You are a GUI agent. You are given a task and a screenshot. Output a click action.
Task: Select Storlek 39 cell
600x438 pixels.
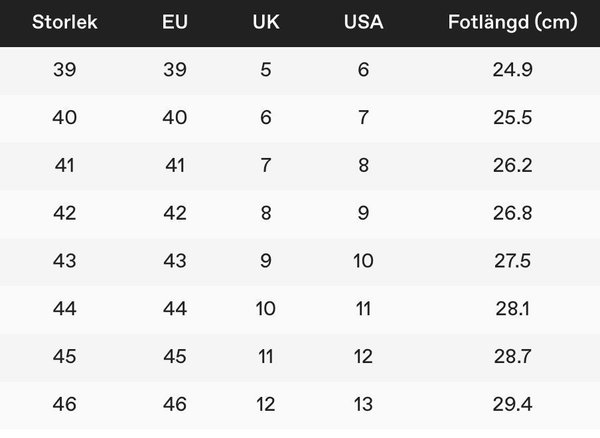(x=65, y=70)
